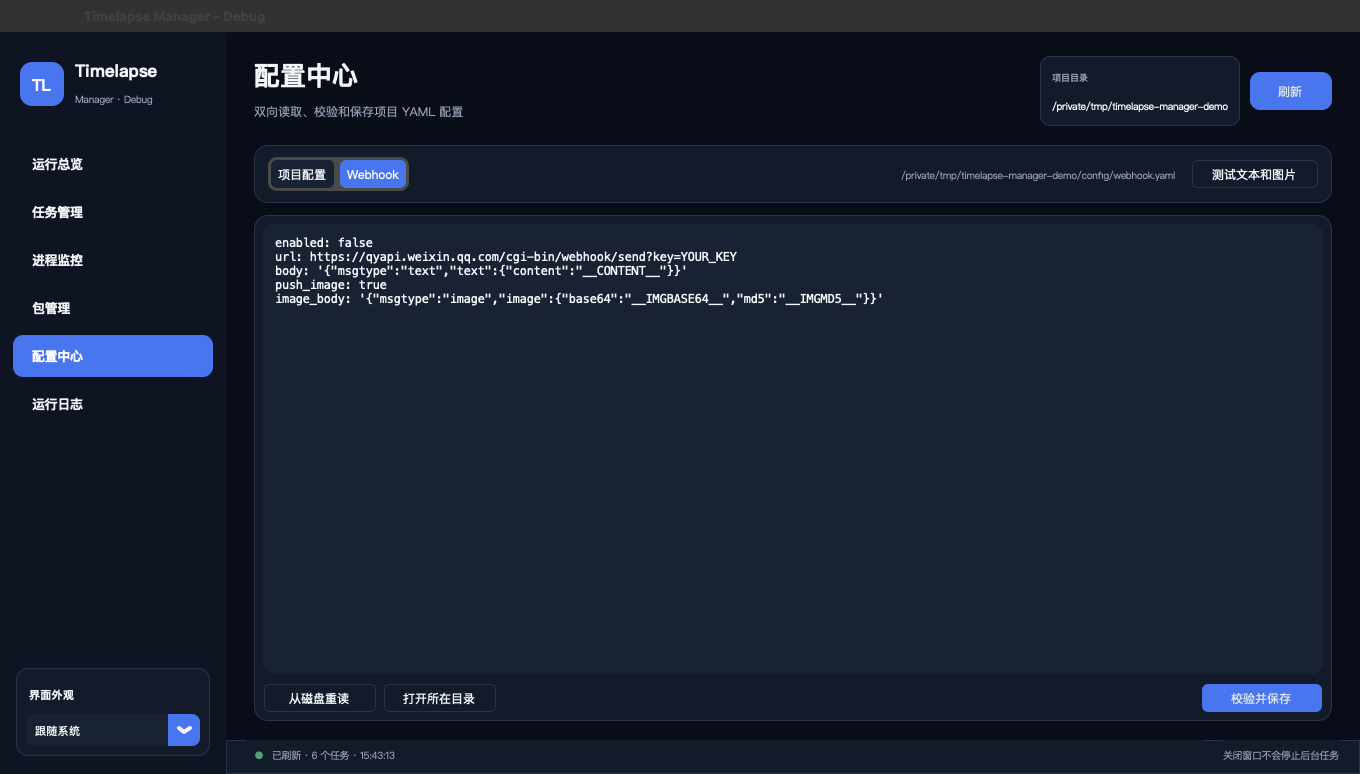This screenshot has height=774, width=1360.
Task: Open 进程监控 in the sidebar
Action: pos(113,260)
